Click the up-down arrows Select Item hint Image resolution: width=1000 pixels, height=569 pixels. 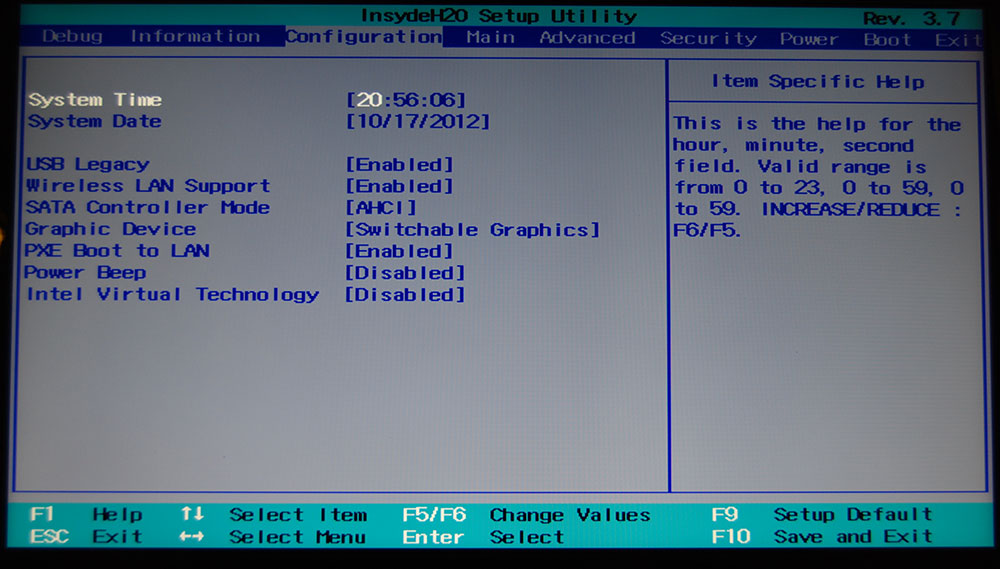tap(274, 514)
